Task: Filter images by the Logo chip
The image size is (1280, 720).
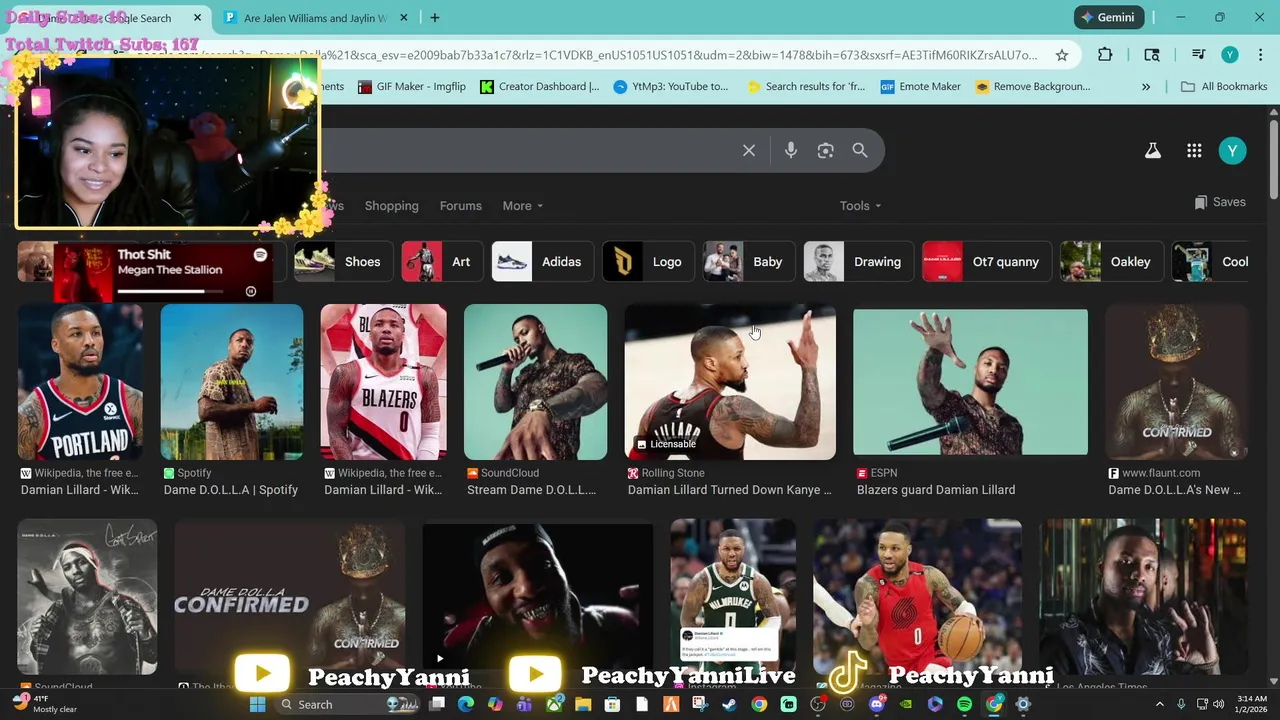Action: [647, 262]
